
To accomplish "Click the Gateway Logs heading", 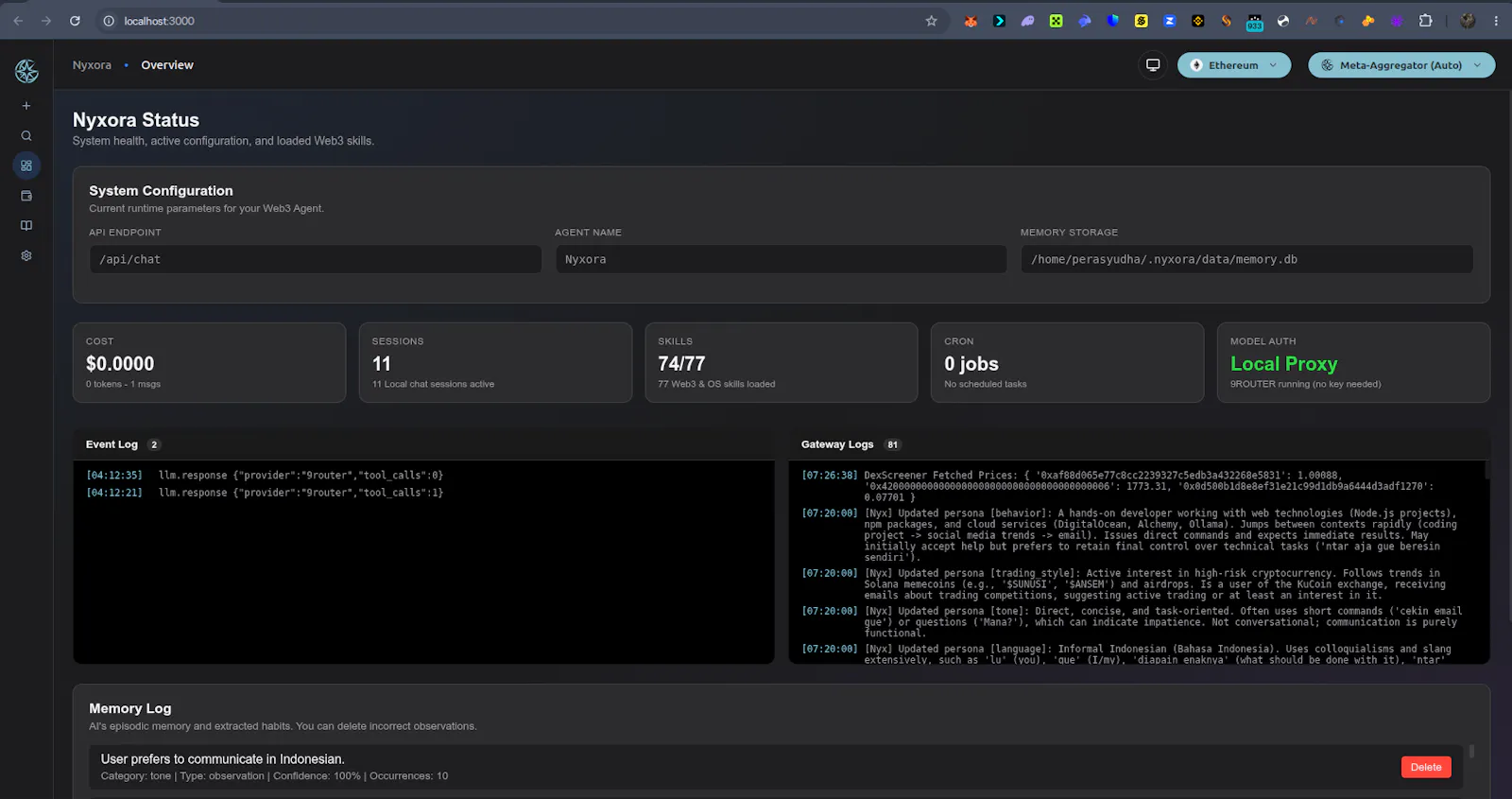I will point(837,444).
